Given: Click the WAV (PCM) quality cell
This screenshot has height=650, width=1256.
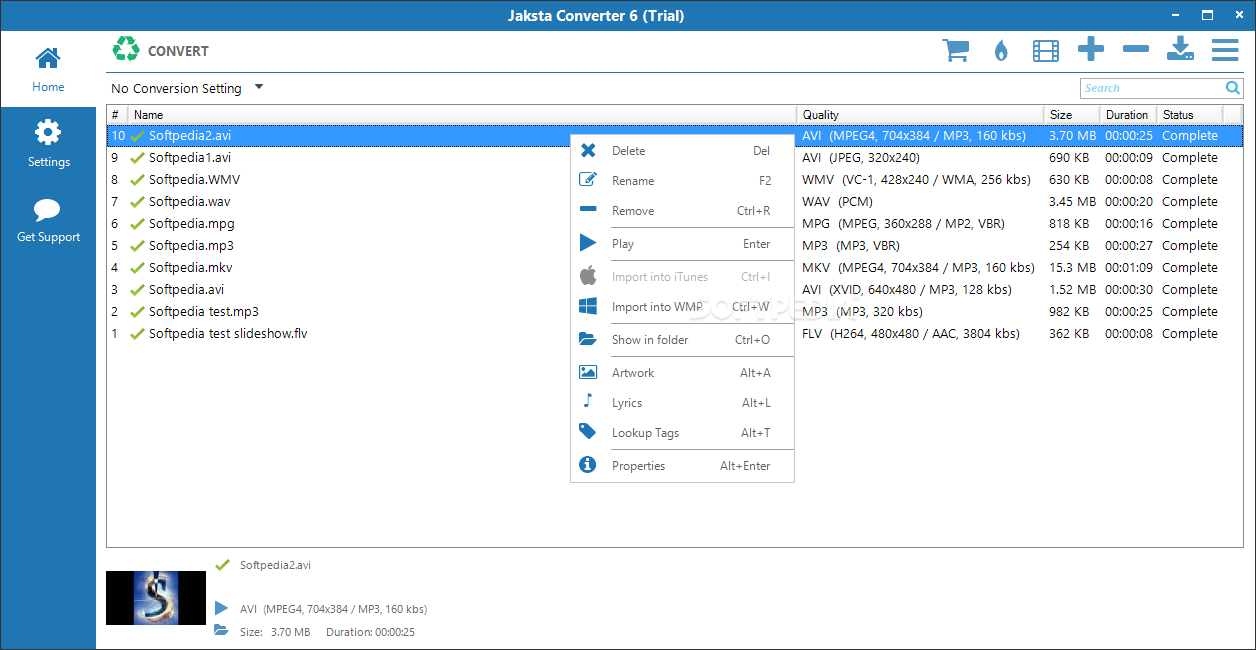Looking at the screenshot, I should point(837,202).
